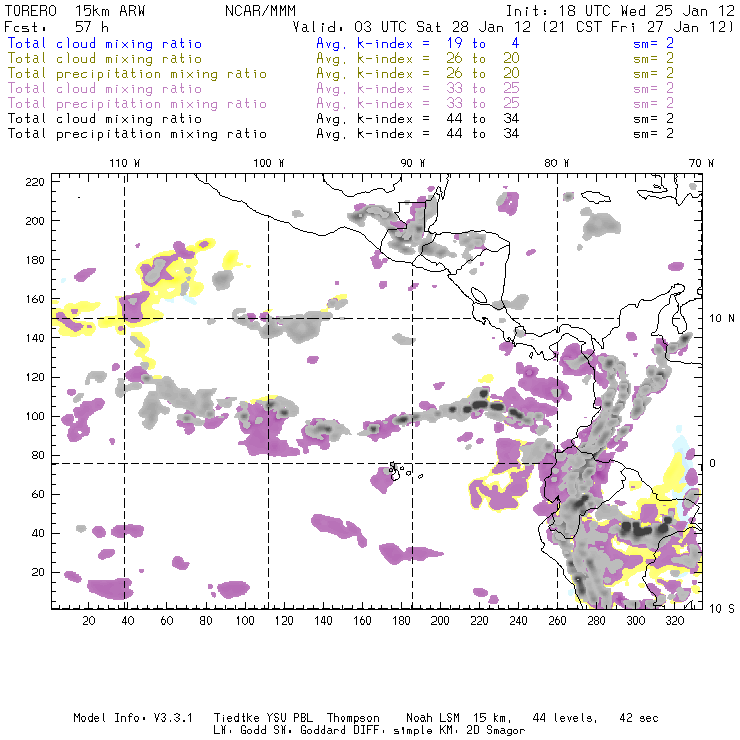This screenshot has width=740, height=740.
Task: Select the 'Init: 18 UTC Wed 25 Jan 12' text
Action: [x=620, y=11]
